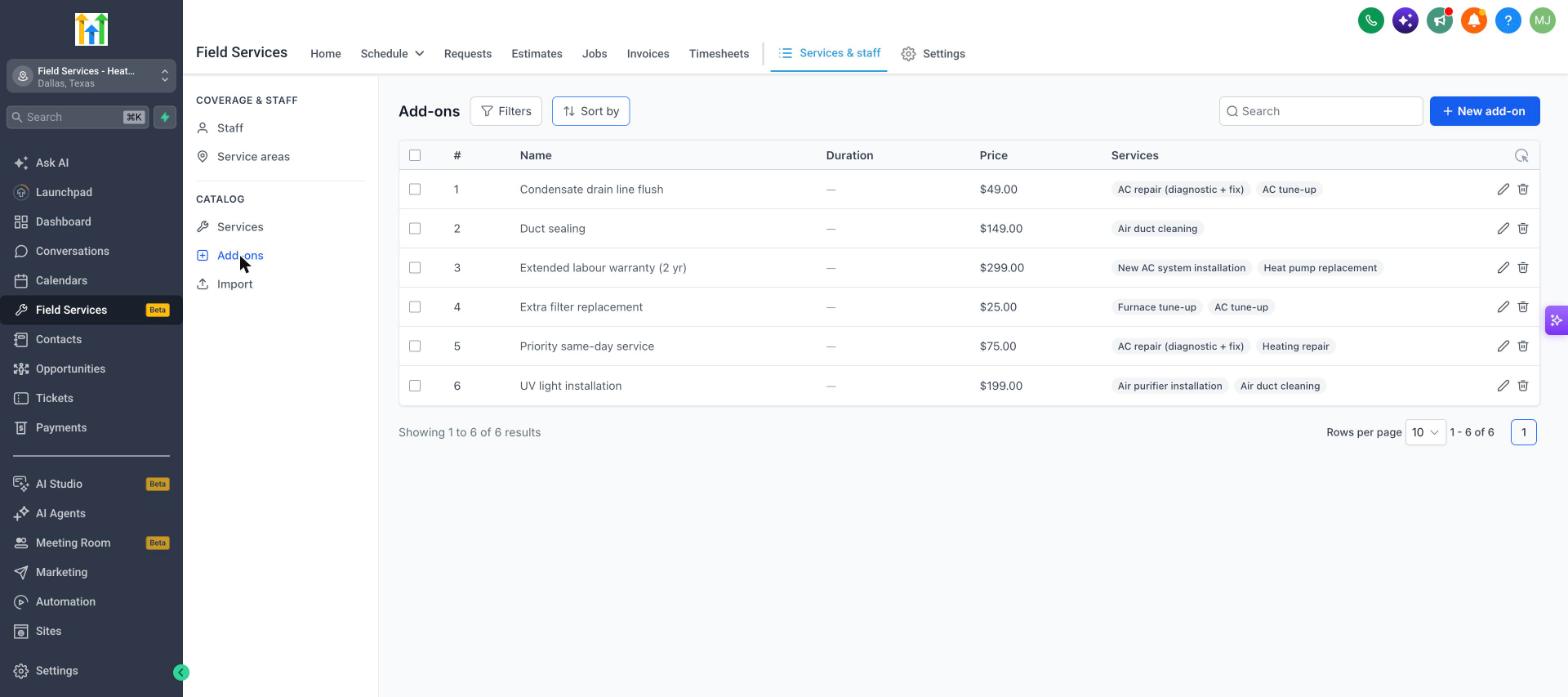The height and width of the screenshot is (697, 1568).
Task: Open the Filters button
Action: pos(506,111)
